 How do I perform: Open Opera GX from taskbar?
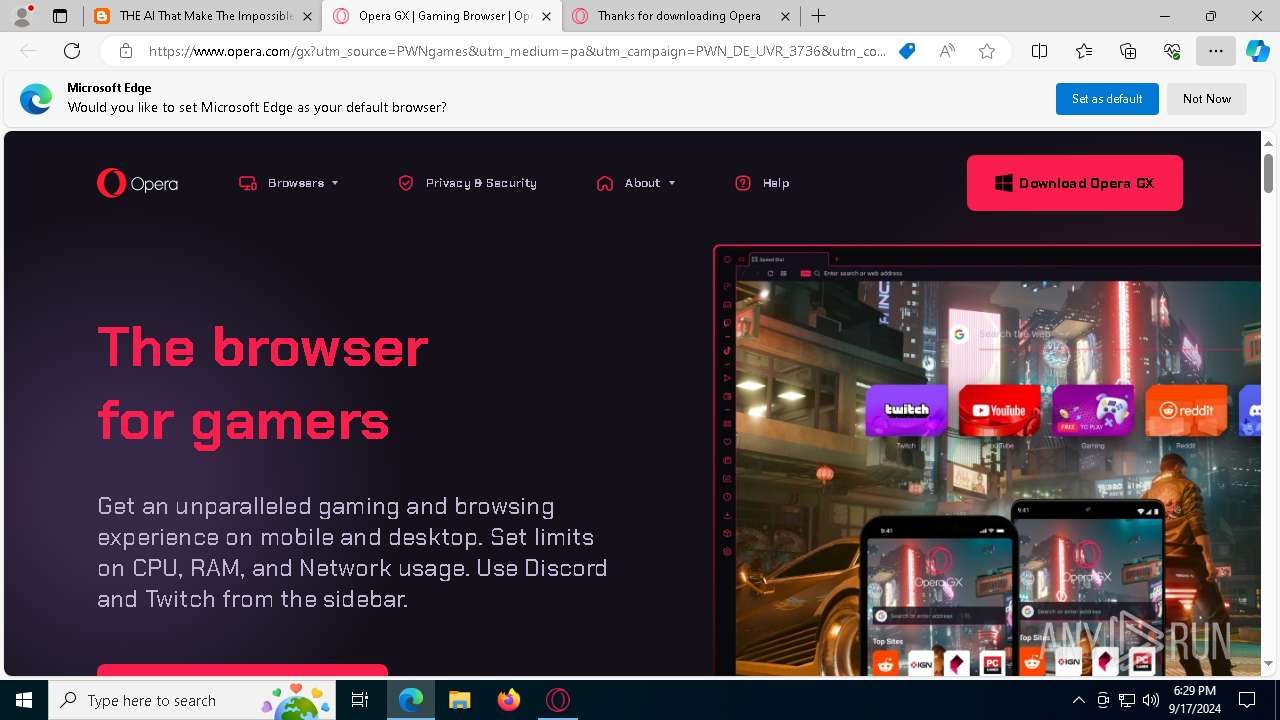click(558, 700)
